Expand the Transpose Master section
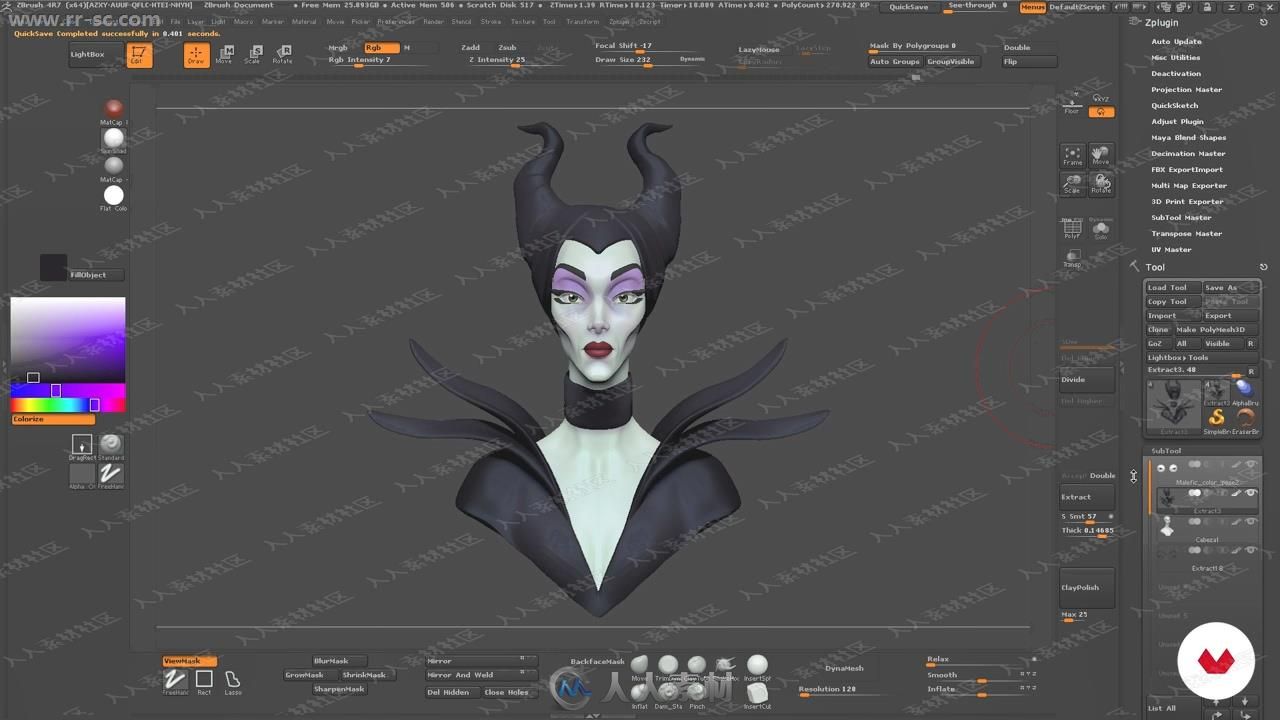 coord(1186,234)
